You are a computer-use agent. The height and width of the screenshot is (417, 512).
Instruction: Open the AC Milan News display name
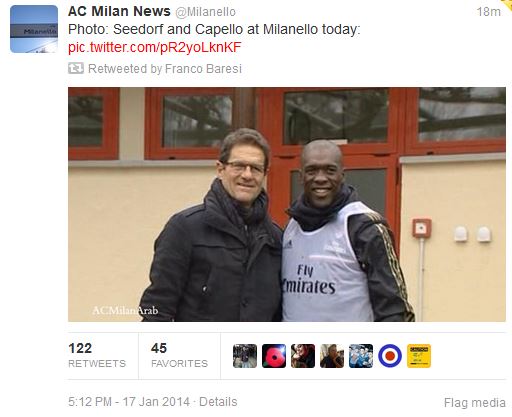[119, 11]
